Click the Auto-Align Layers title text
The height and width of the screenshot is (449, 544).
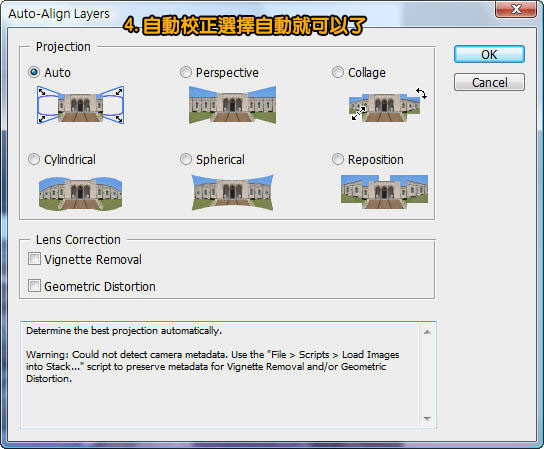click(x=59, y=14)
